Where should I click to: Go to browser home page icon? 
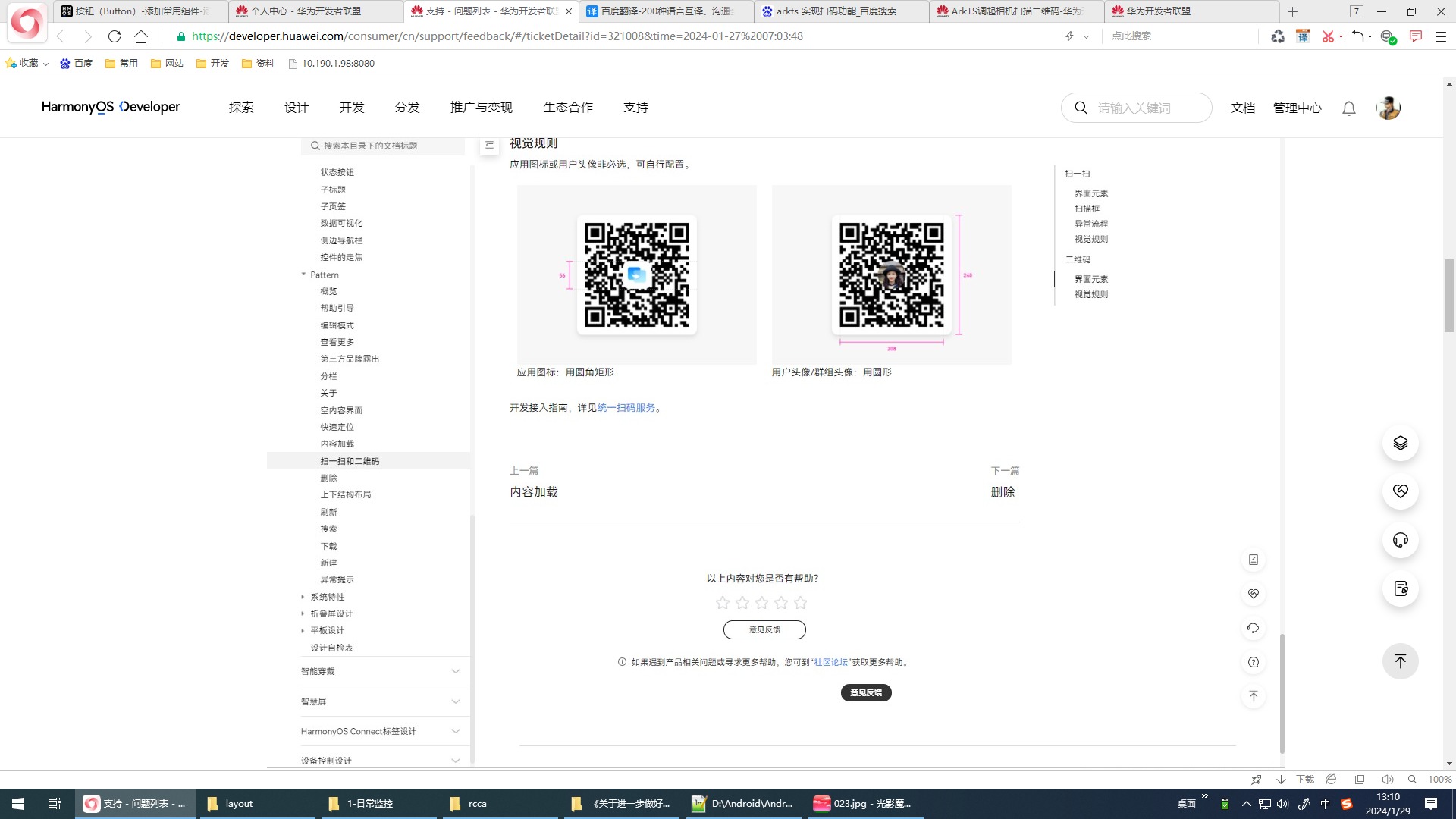click(x=141, y=36)
